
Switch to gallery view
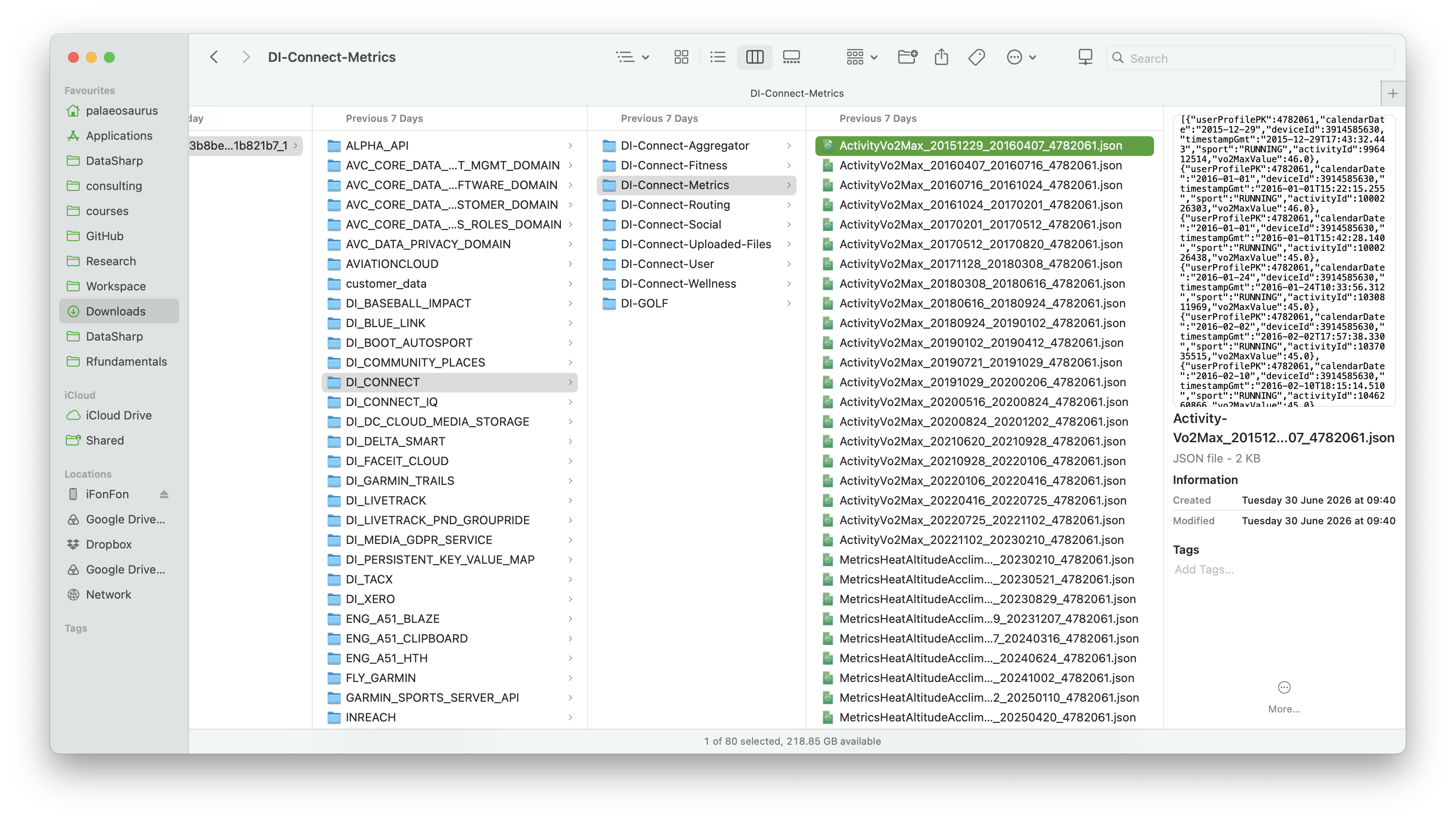[791, 57]
